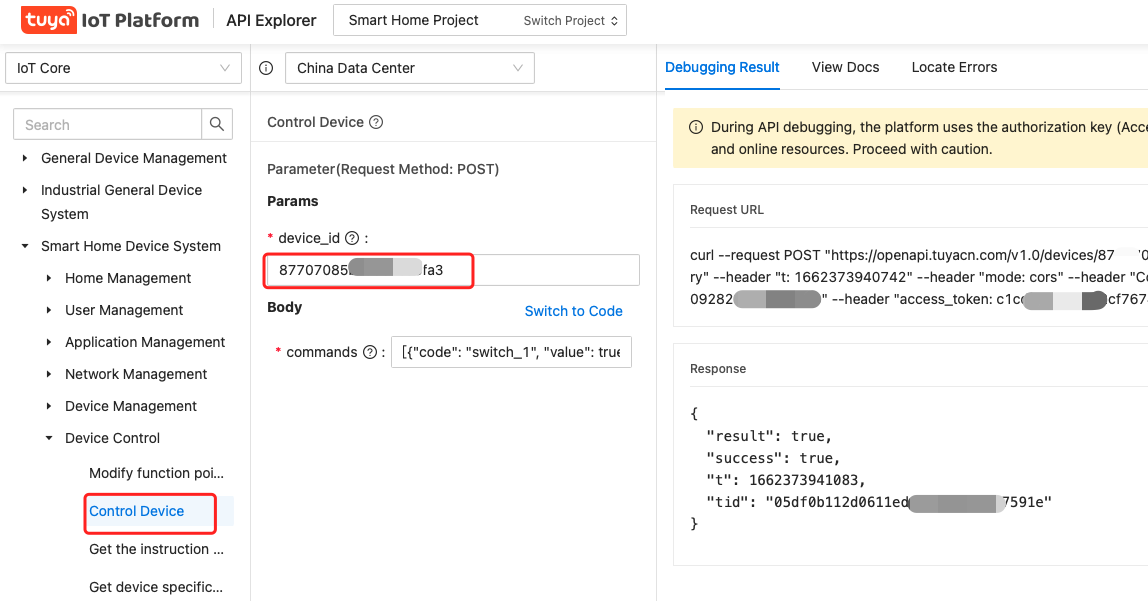
Task: Click the Body heading
Action: 285,307
